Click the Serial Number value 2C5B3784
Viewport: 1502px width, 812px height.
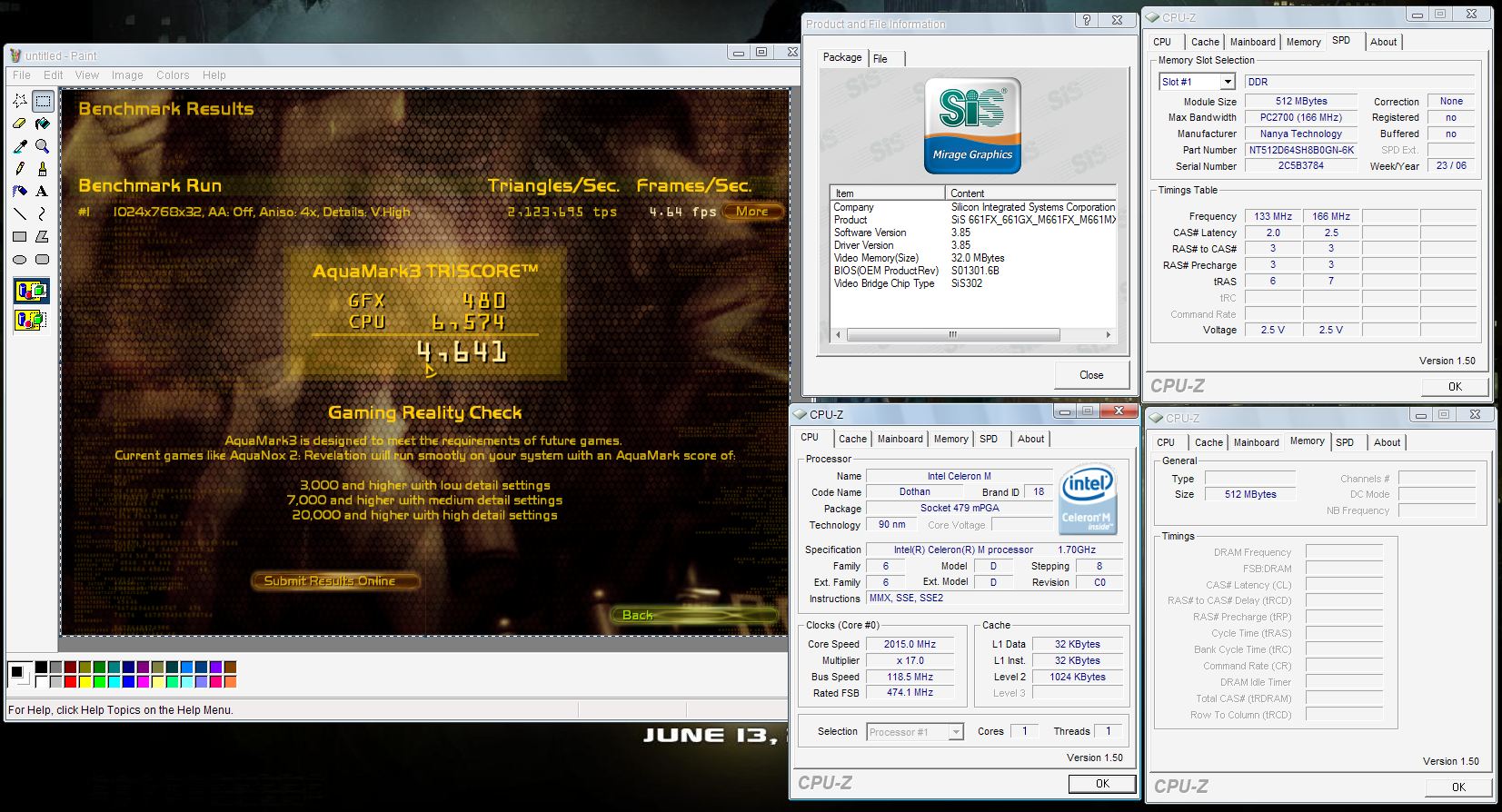[1301, 166]
